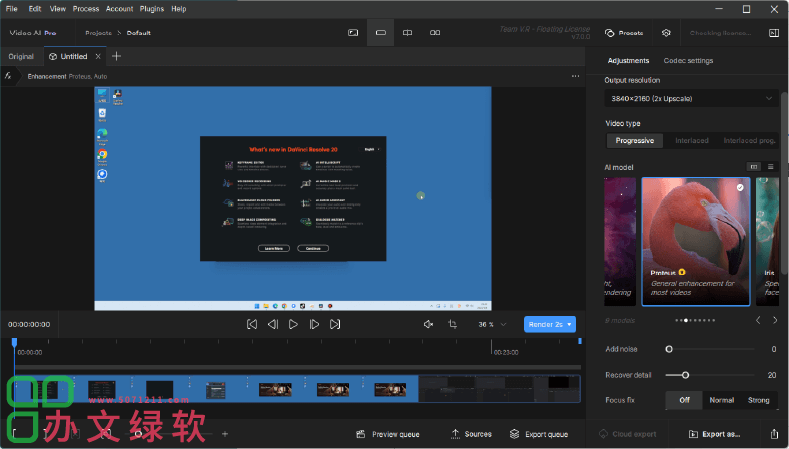
Task: Switch AI model list to list view
Action: click(x=770, y=167)
